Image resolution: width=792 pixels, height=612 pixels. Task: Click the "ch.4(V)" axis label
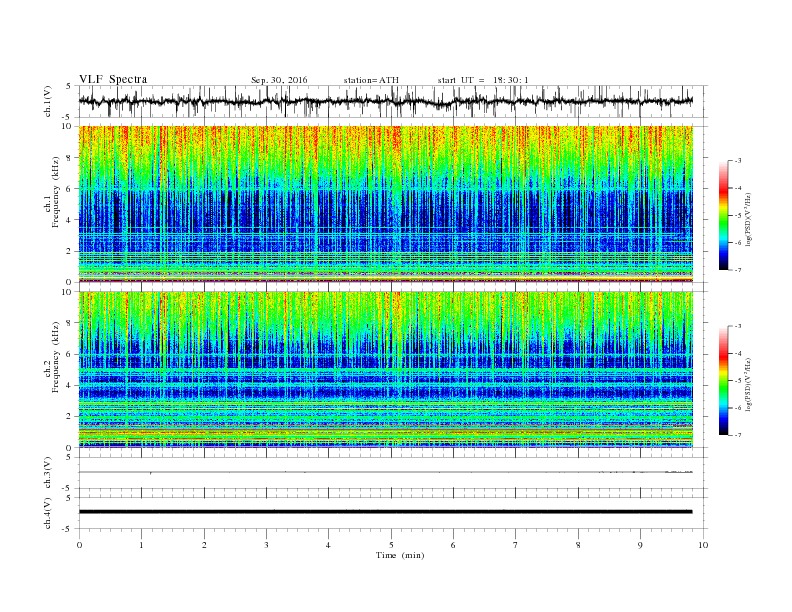(x=48, y=513)
